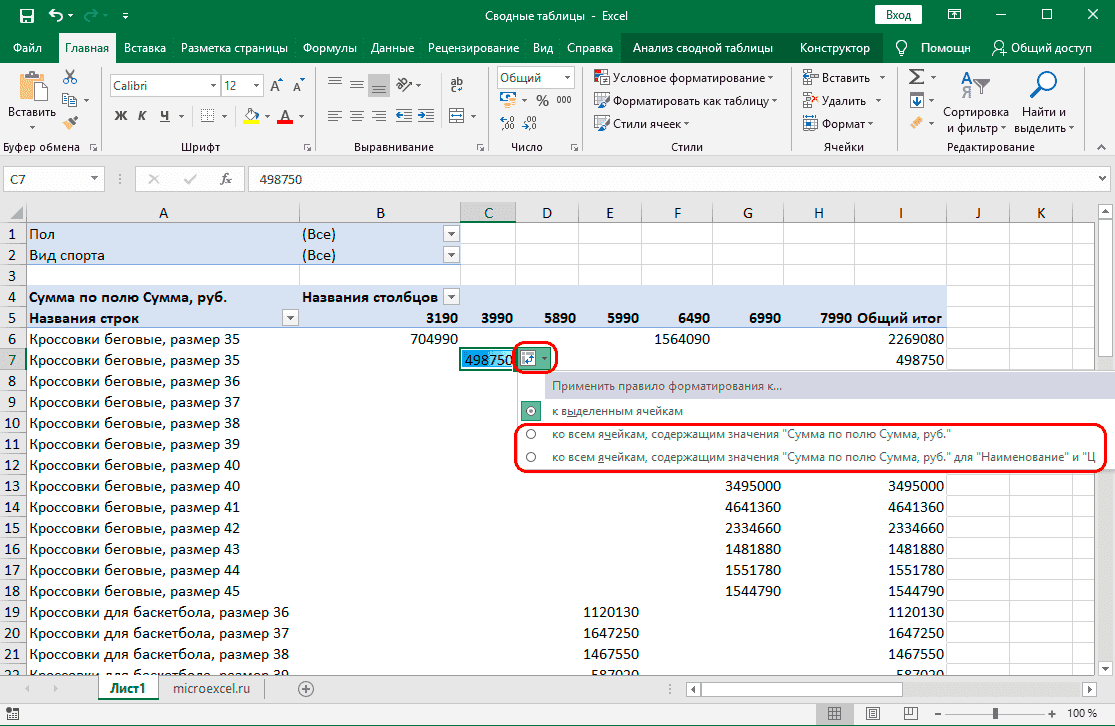Open the formatting options smart tag icon

[x=529, y=359]
